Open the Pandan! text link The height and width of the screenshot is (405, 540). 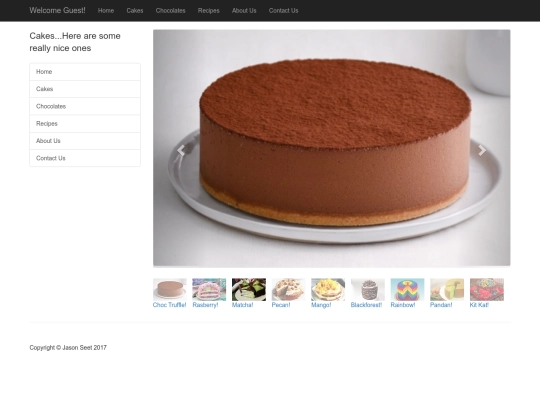click(441, 305)
